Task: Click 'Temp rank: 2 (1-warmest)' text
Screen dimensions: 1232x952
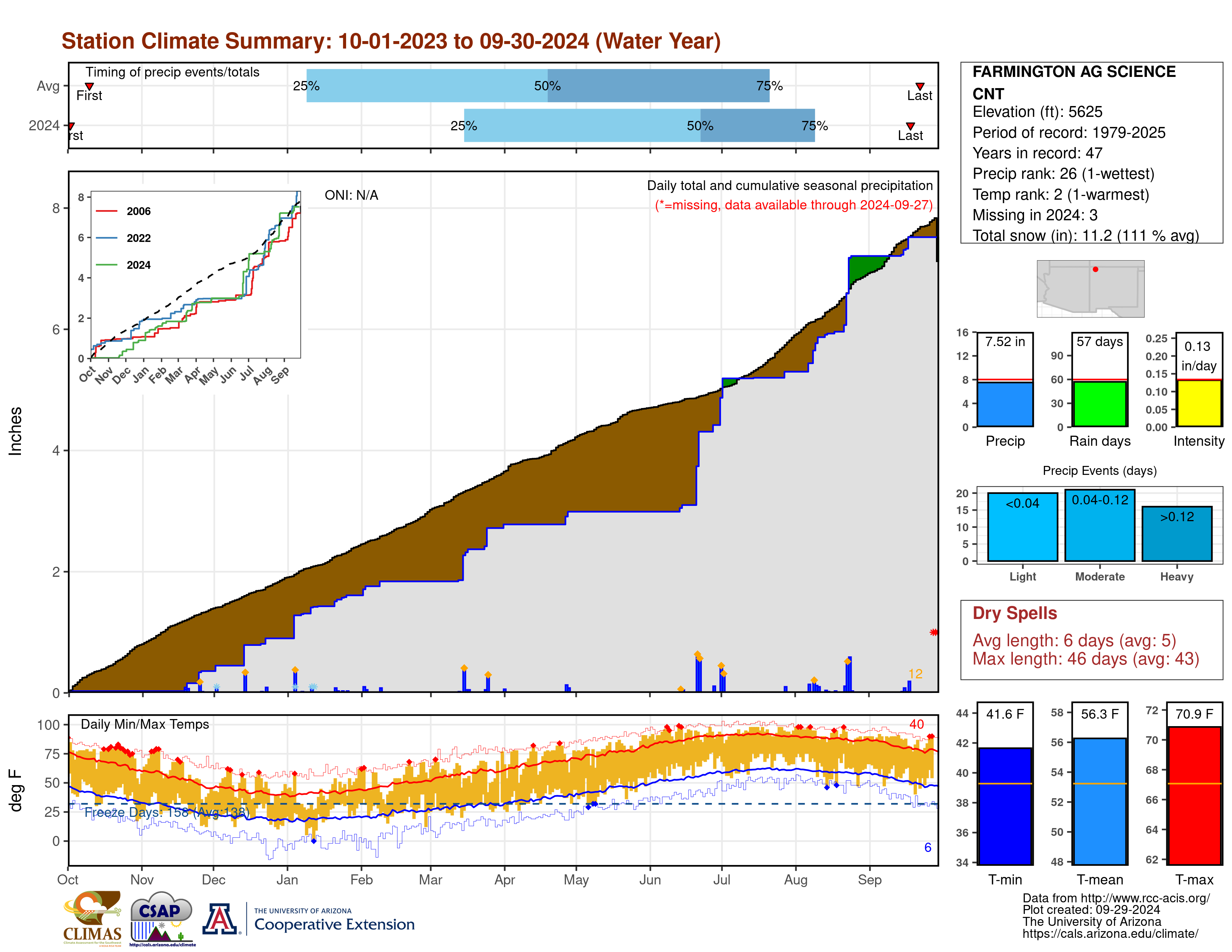Action: pos(1060,195)
